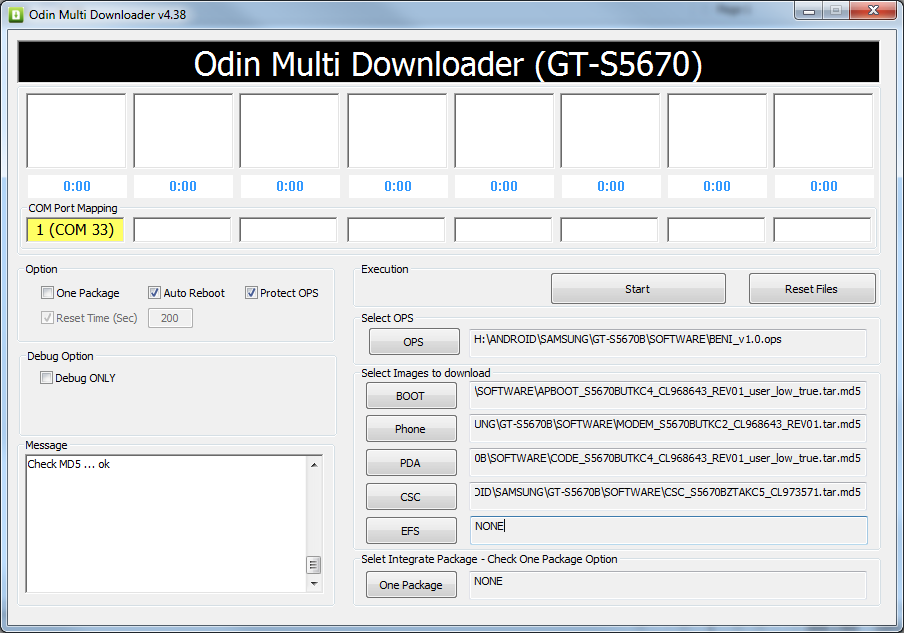Click the Odin app icon in title bar

point(16,14)
